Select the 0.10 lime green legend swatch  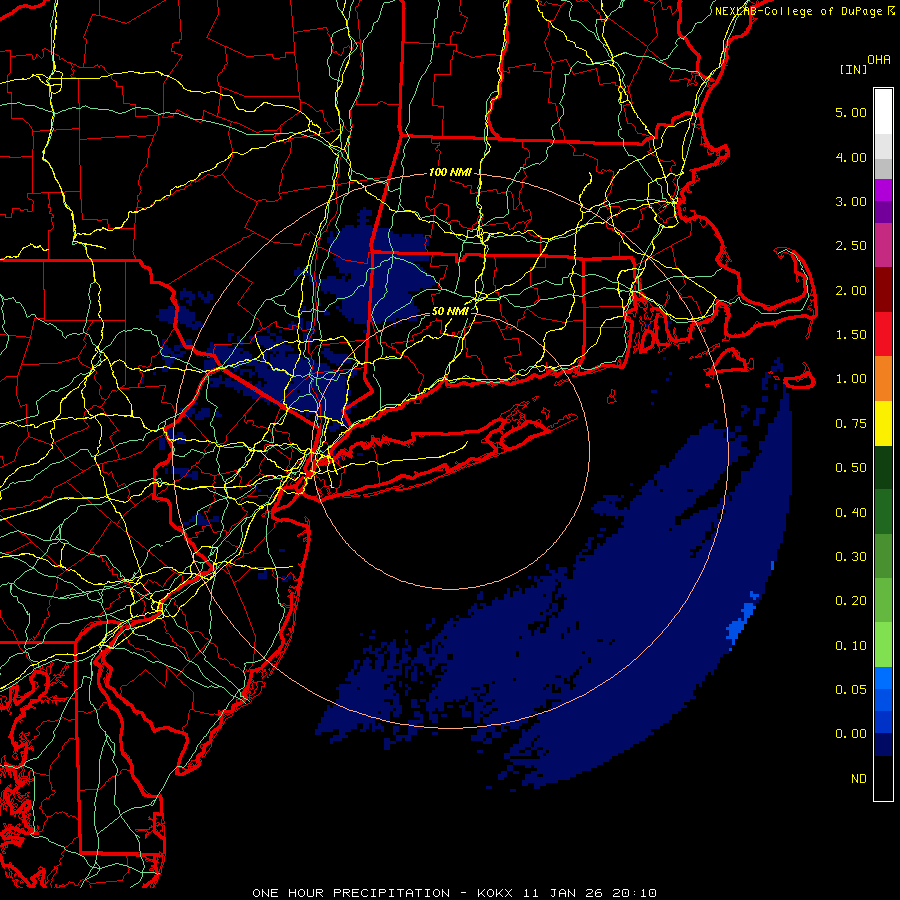point(883,645)
